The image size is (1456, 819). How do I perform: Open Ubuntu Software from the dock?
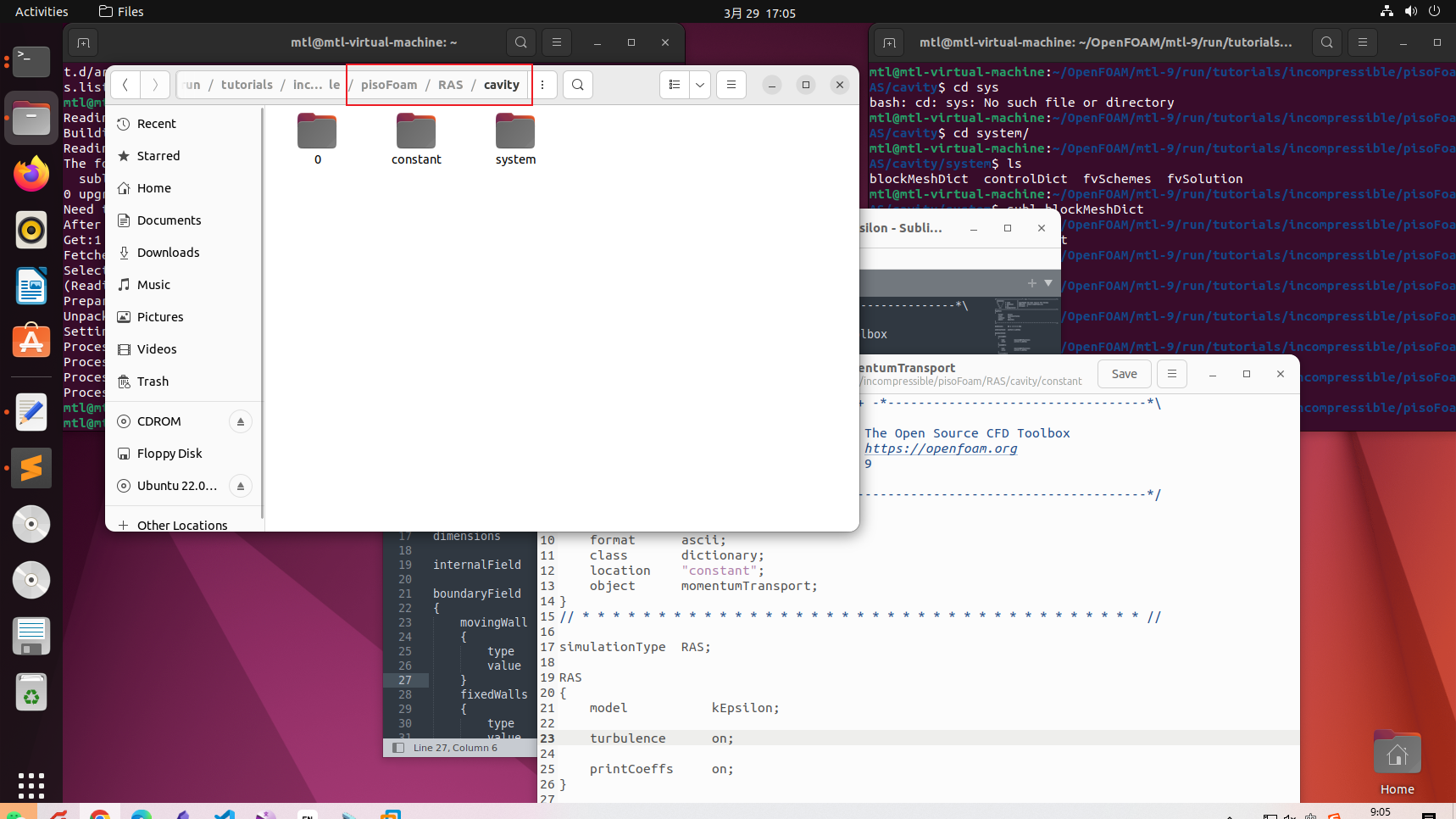click(x=31, y=342)
